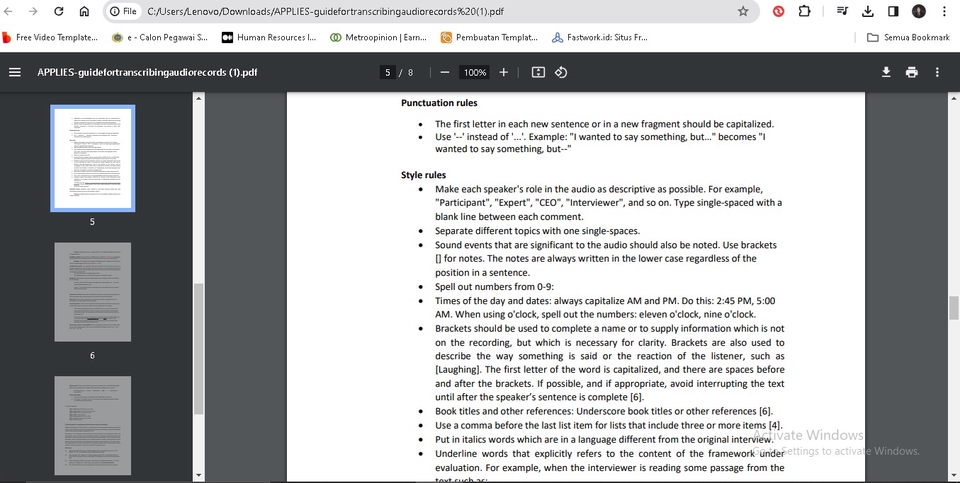
Task: Open Free Video Template bookmark
Action: [50, 37]
